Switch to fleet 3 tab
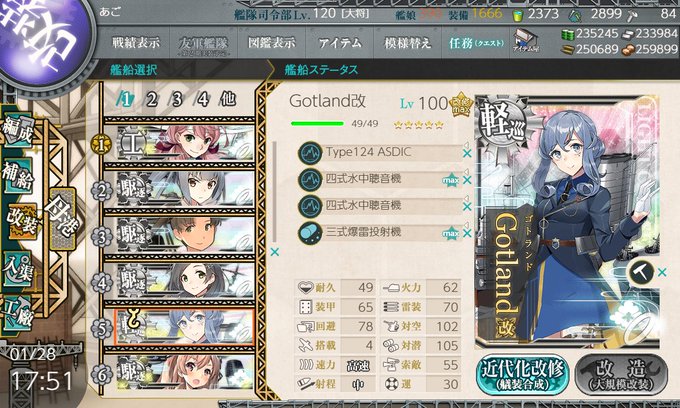The image size is (680, 408). pyautogui.click(x=177, y=100)
